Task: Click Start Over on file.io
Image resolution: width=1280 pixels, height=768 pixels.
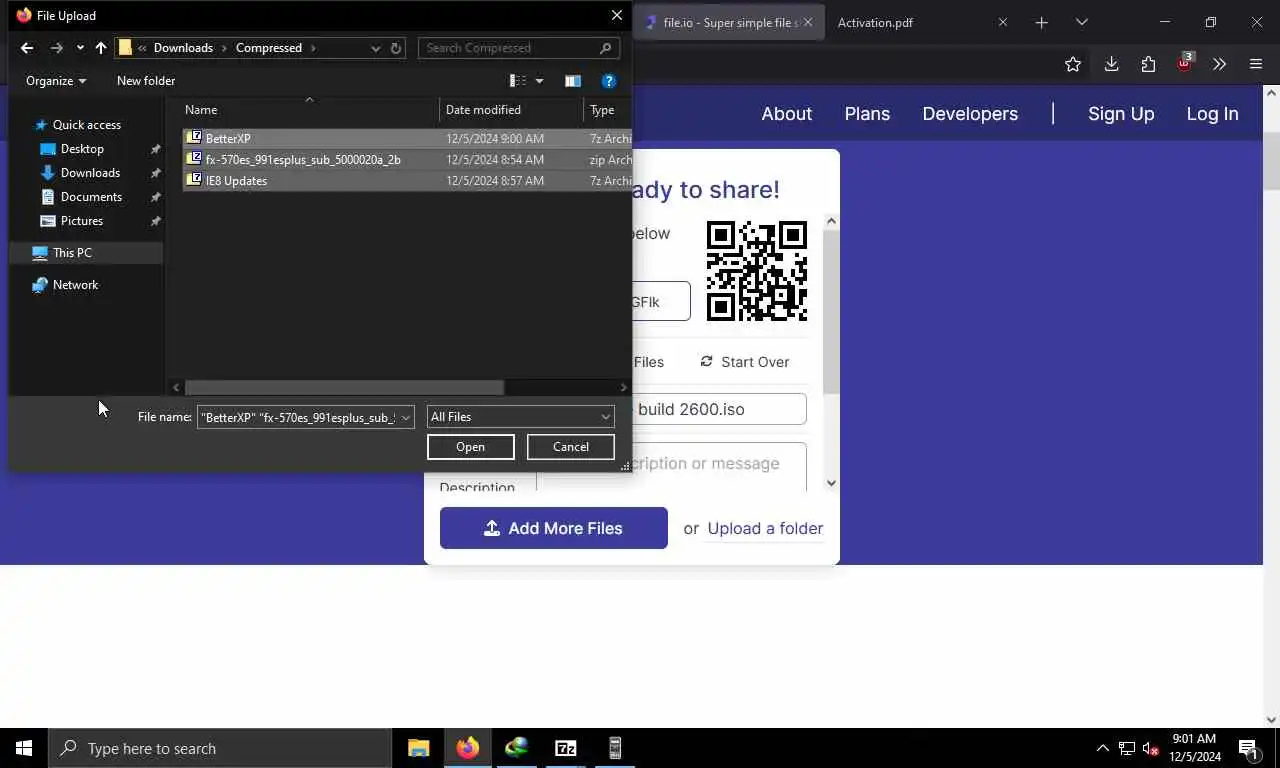Action: pyautogui.click(x=745, y=362)
